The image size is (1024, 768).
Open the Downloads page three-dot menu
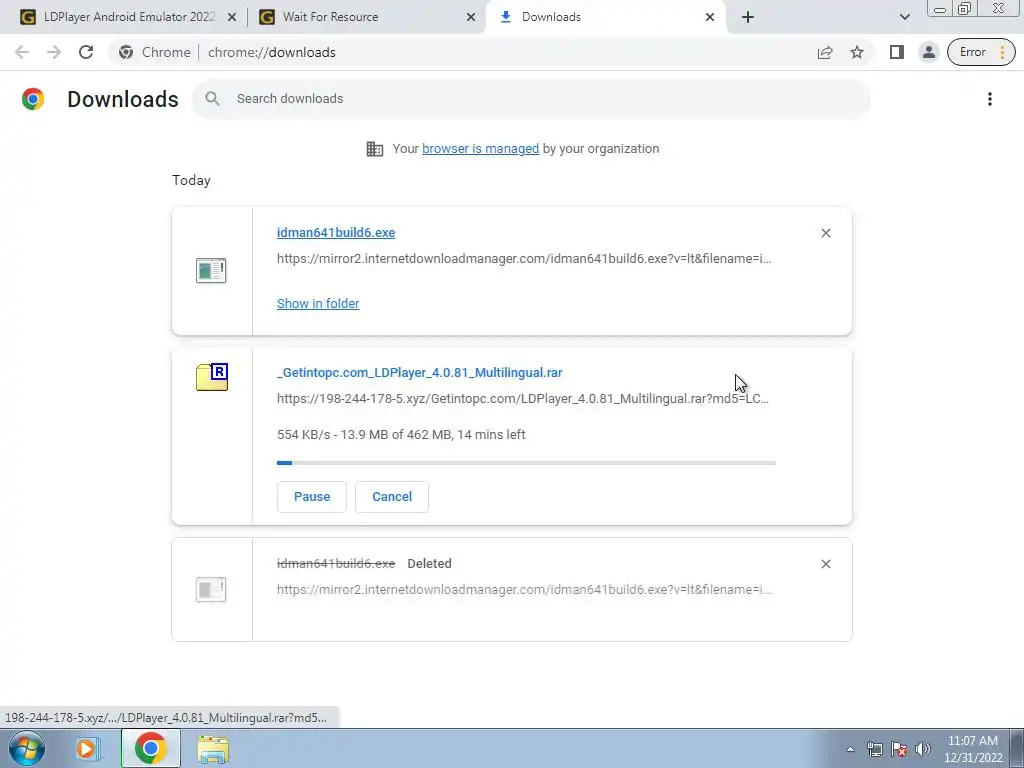pos(989,99)
